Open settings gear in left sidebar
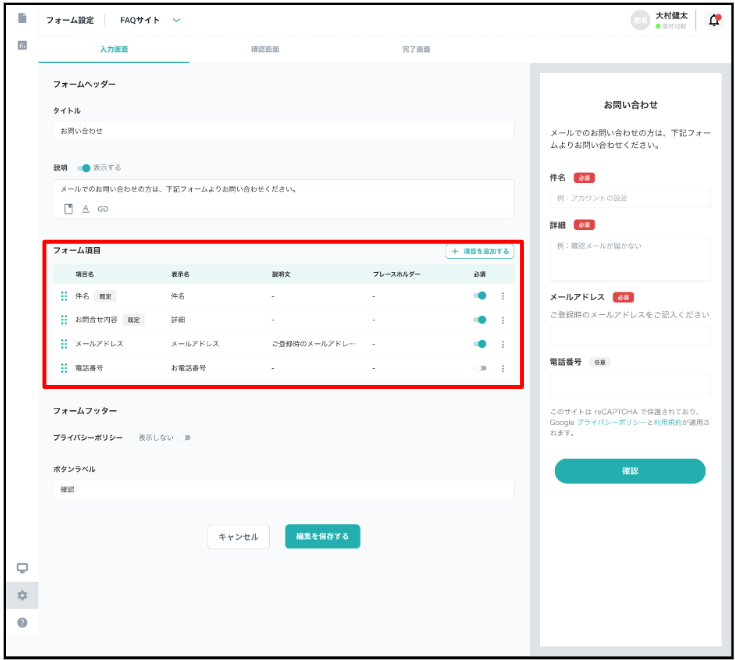The image size is (735, 660). pyautogui.click(x=22, y=595)
